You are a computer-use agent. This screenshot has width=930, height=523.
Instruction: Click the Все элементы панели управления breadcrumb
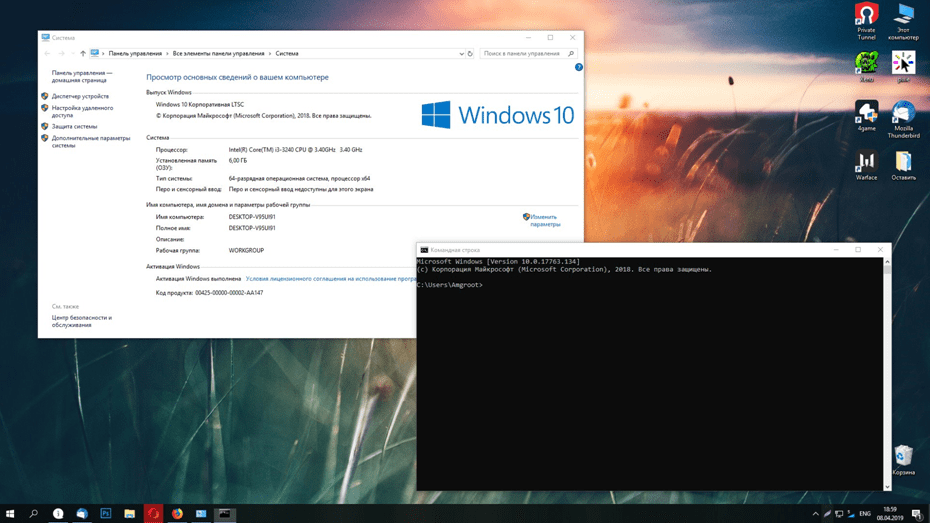(218, 54)
